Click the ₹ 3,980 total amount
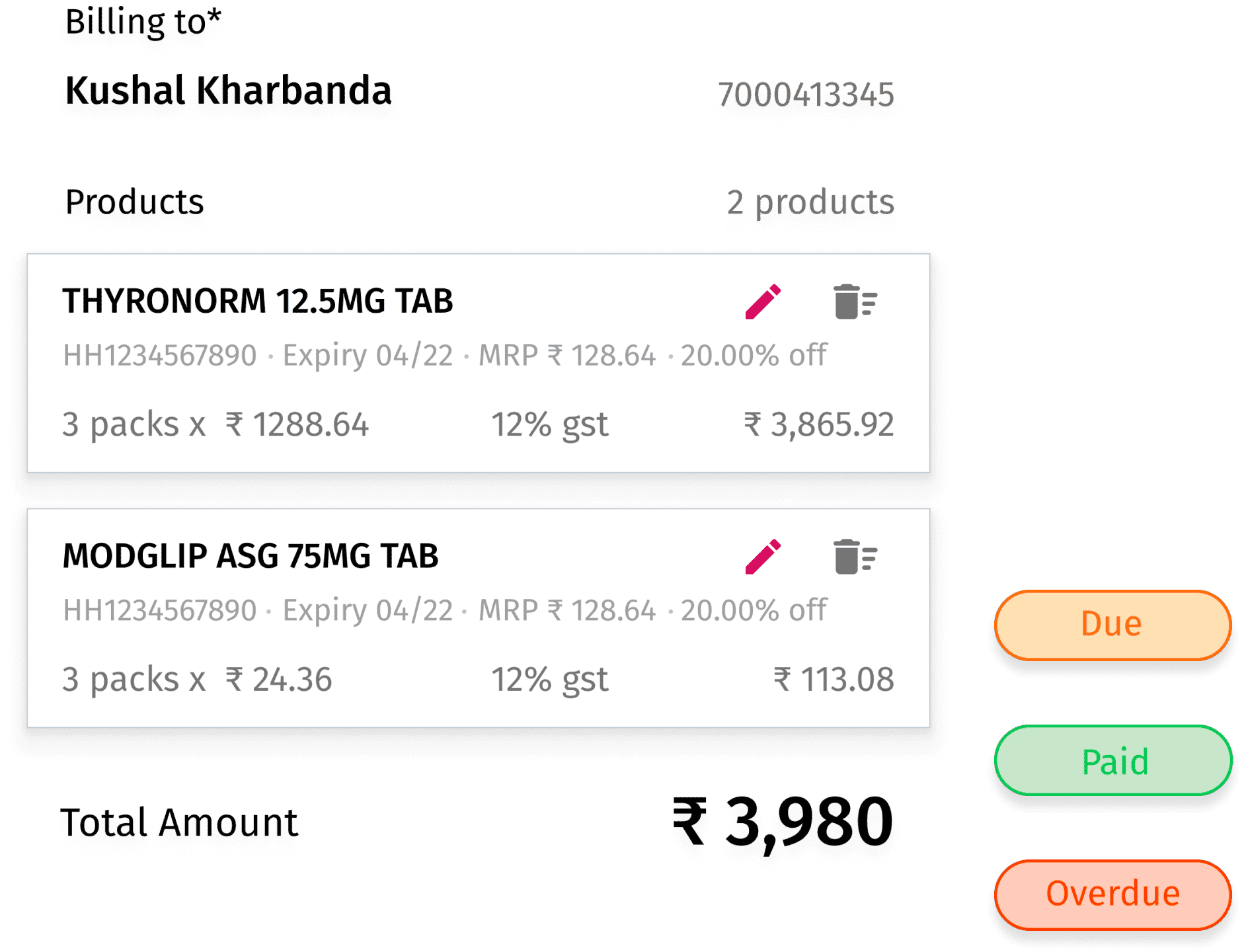 pyautogui.click(x=783, y=822)
